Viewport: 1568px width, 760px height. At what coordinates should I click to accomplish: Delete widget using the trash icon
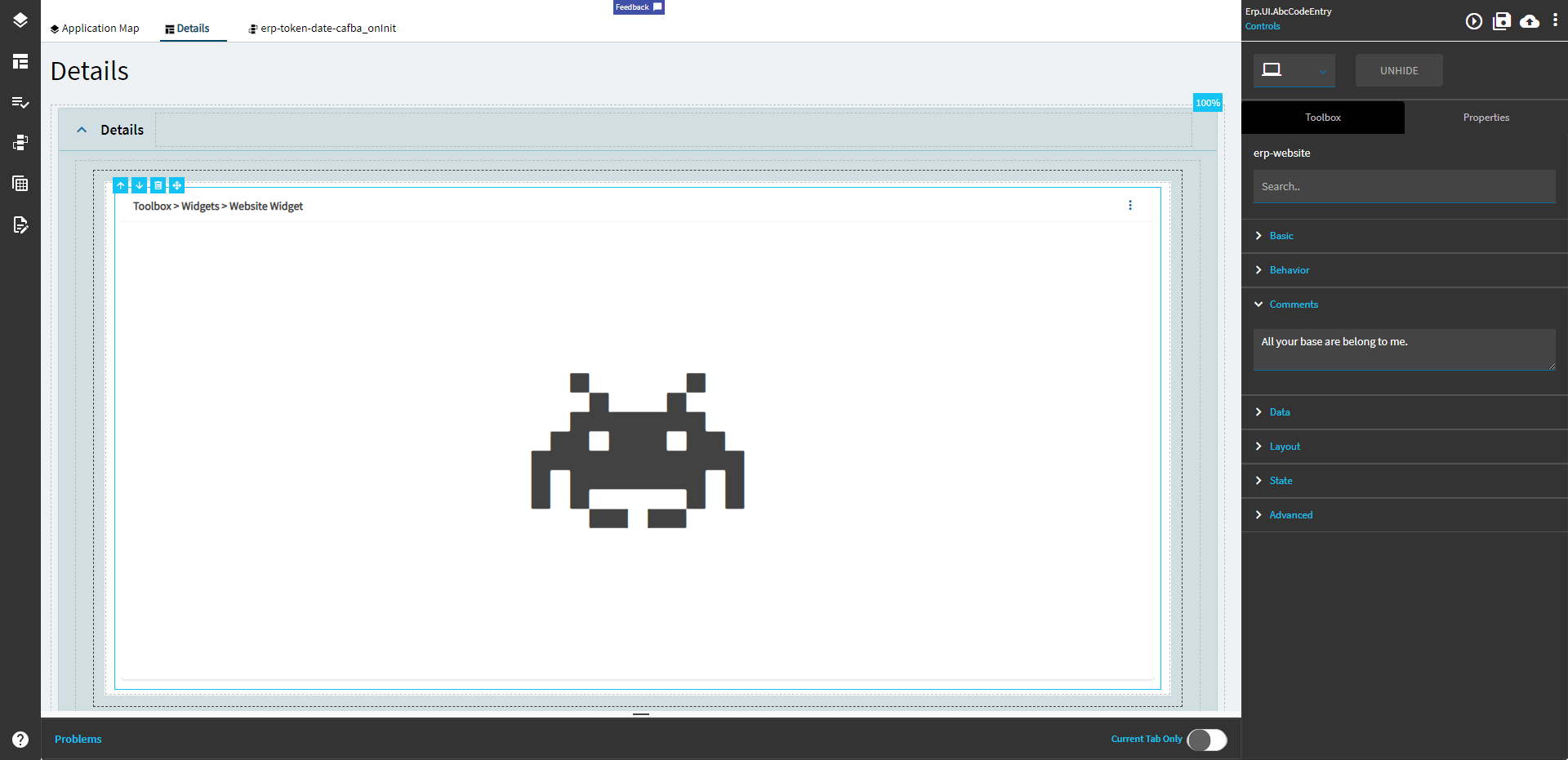158,185
